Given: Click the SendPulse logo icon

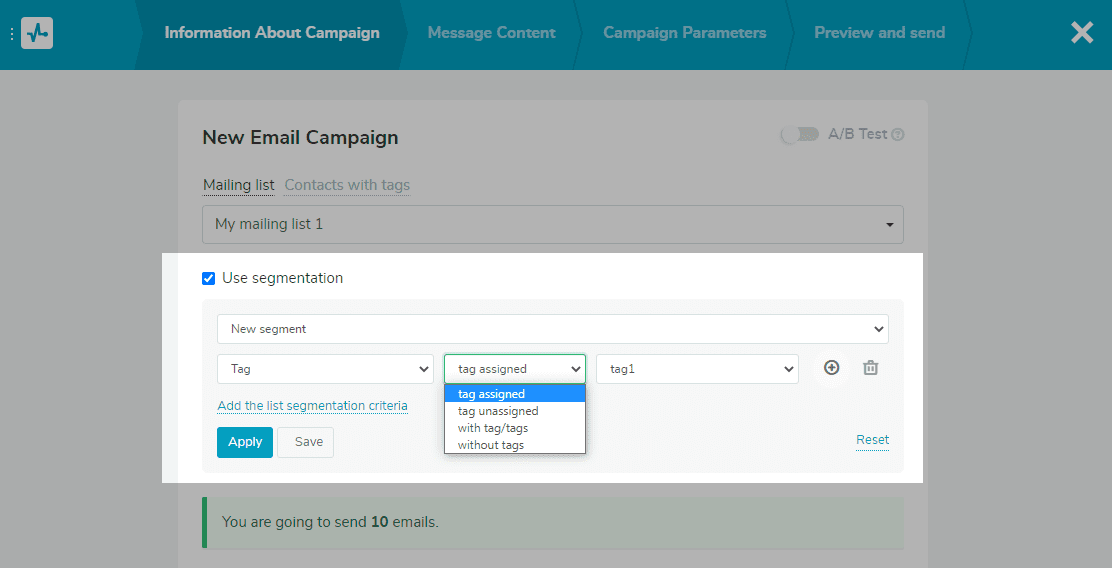Looking at the screenshot, I should [37, 33].
